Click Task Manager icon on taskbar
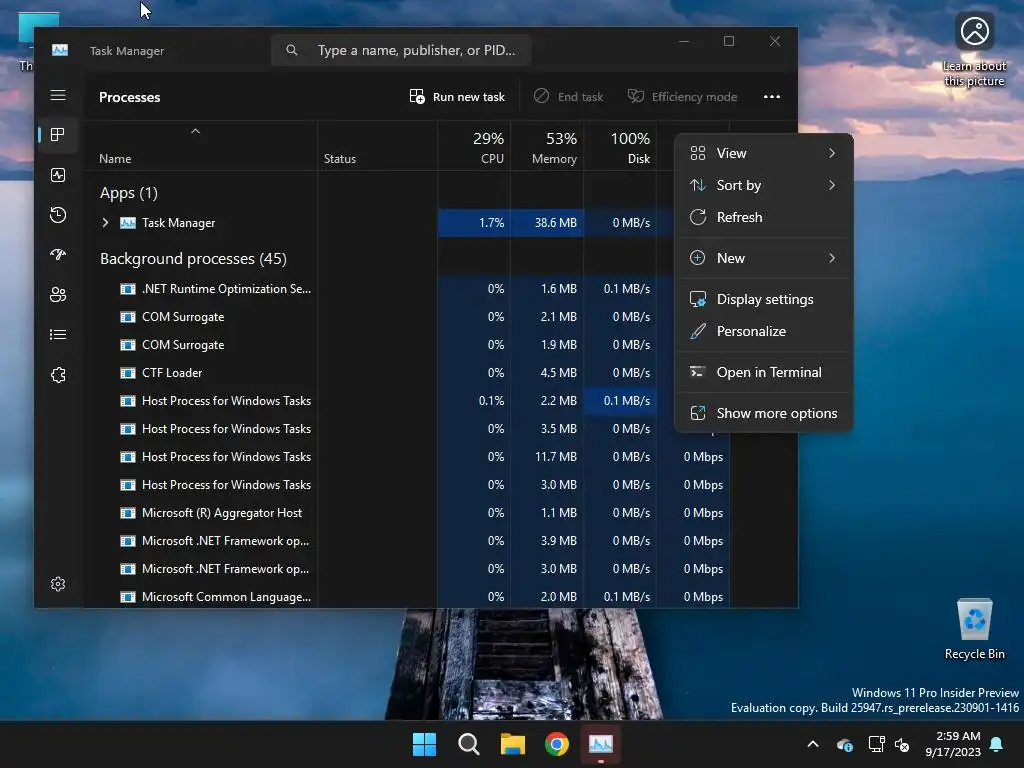This screenshot has height=768, width=1024. 601,744
